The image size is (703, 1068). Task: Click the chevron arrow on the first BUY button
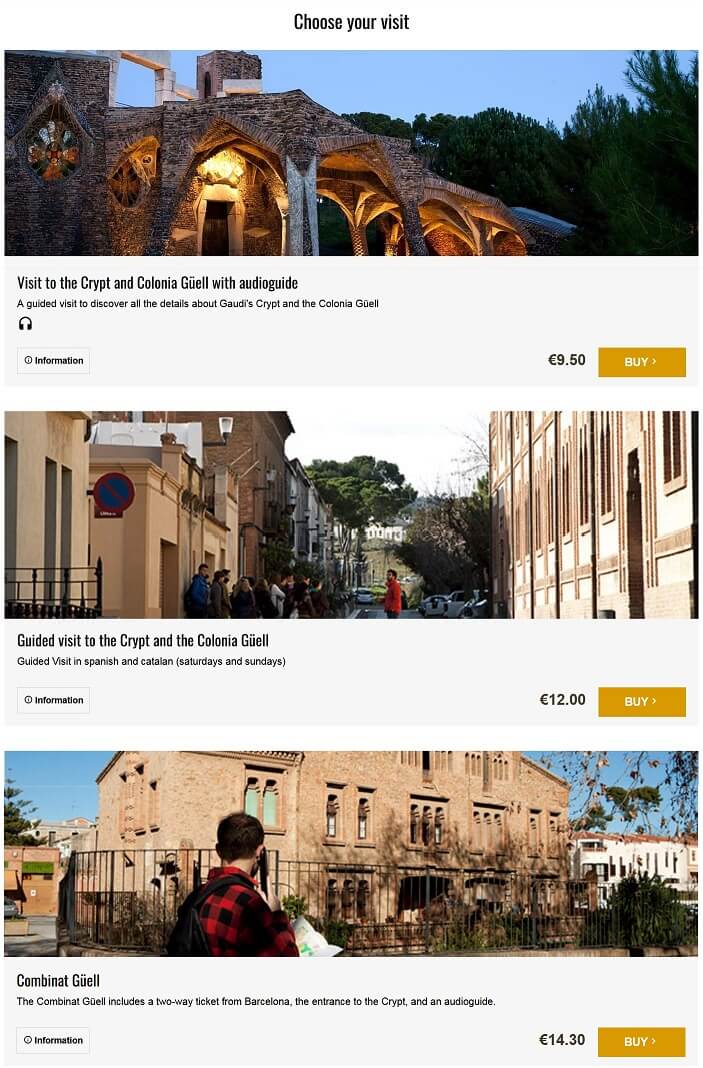pos(655,362)
